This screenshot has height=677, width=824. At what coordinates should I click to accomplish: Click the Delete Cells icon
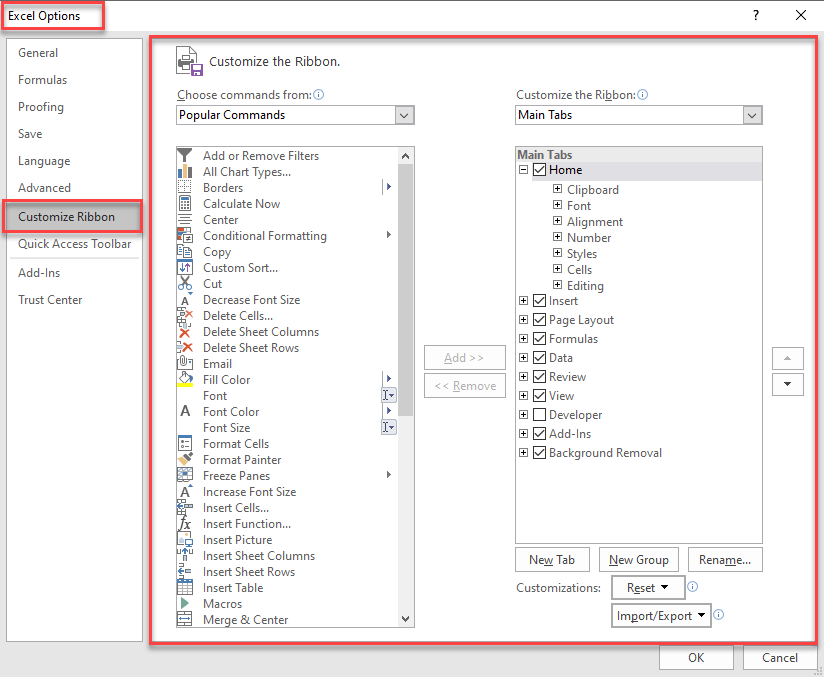[x=184, y=316]
